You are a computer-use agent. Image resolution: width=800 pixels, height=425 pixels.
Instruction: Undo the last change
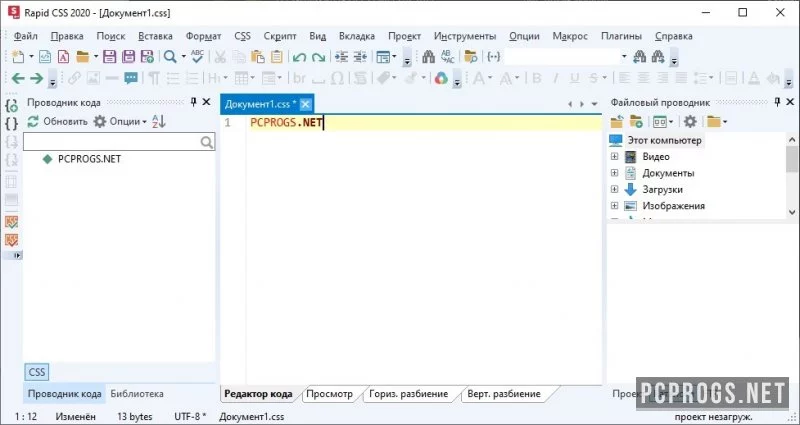click(x=299, y=57)
